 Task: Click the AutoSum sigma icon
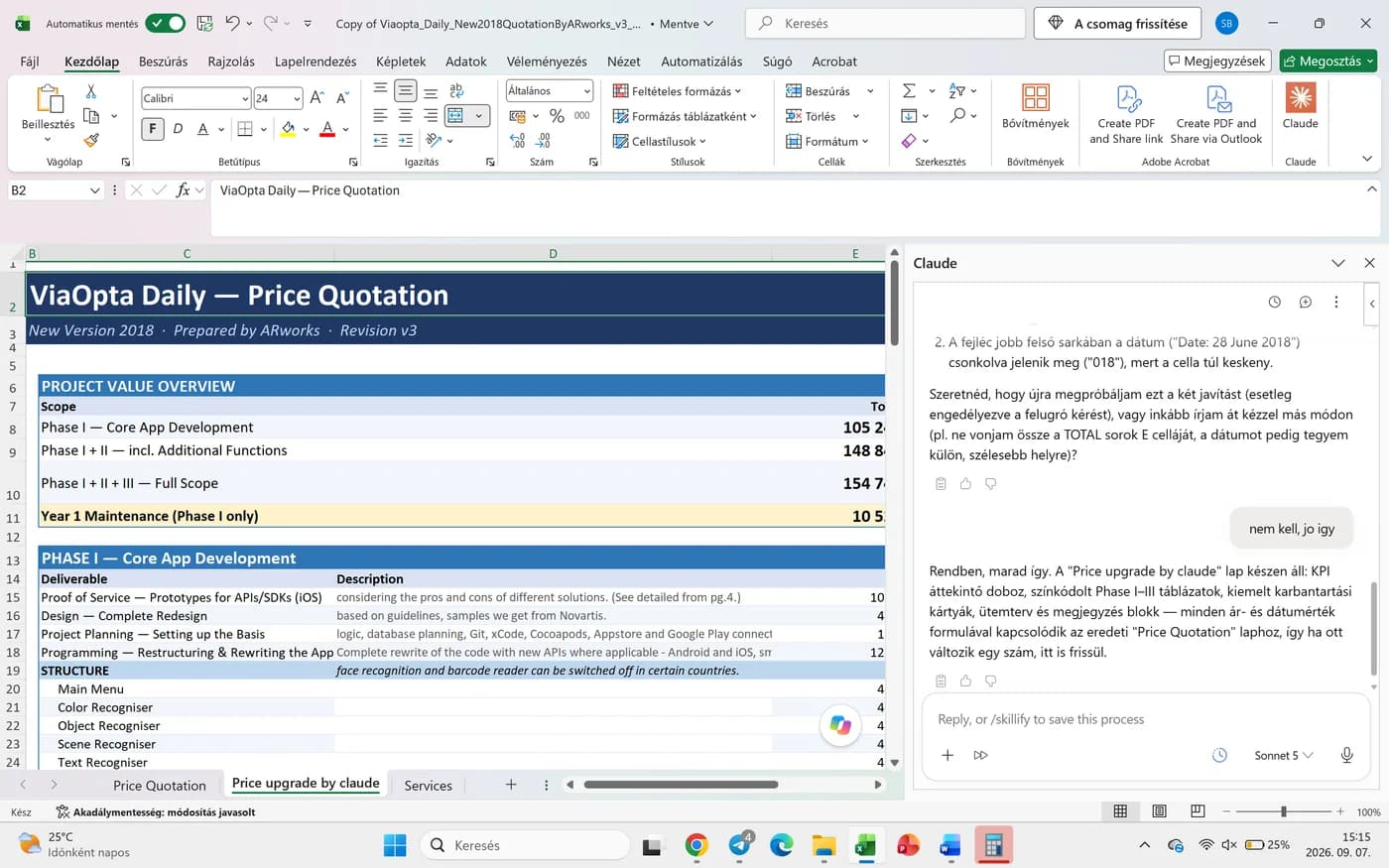pyautogui.click(x=909, y=90)
